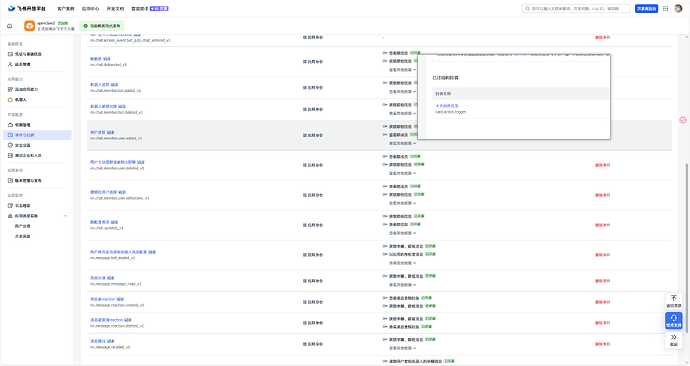690x366 pixels.
Task: Delete the im.message.recalled_v1 event
Action: tap(602, 344)
